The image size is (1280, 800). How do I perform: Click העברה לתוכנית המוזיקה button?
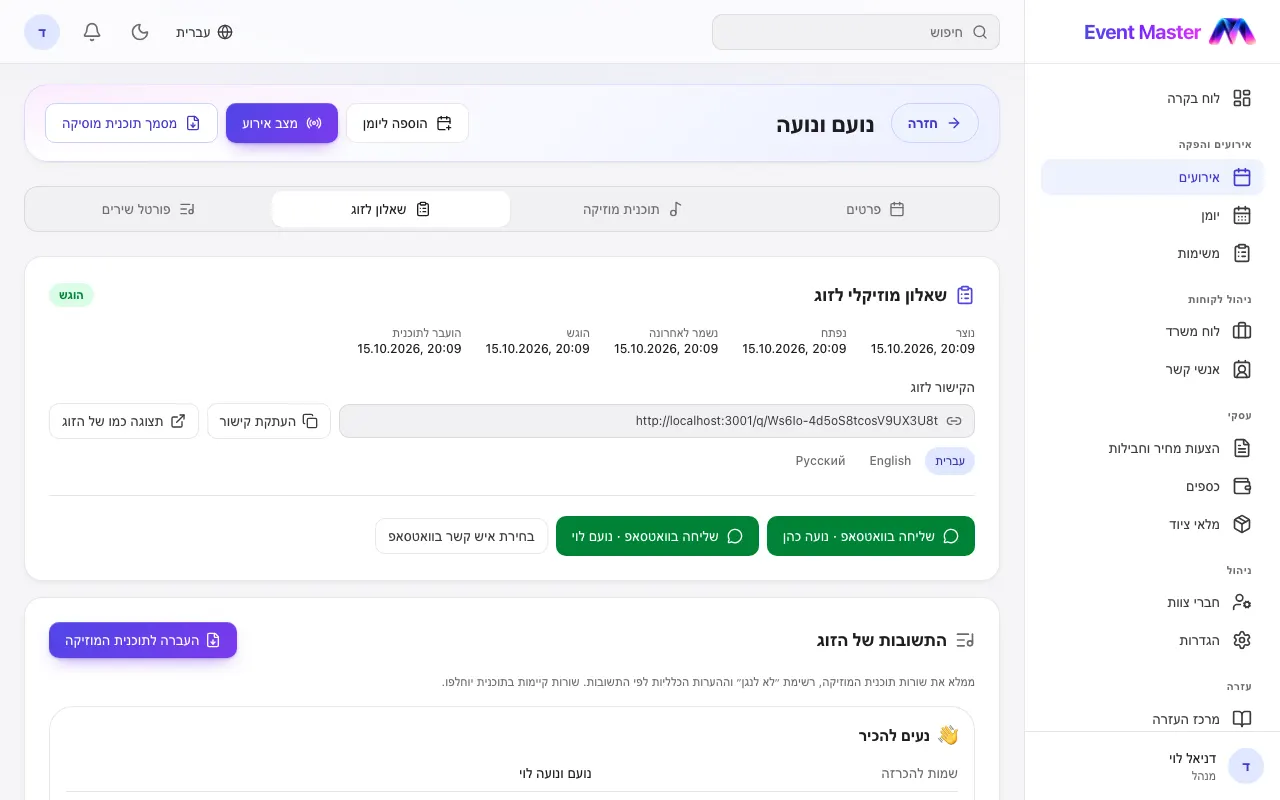point(143,640)
